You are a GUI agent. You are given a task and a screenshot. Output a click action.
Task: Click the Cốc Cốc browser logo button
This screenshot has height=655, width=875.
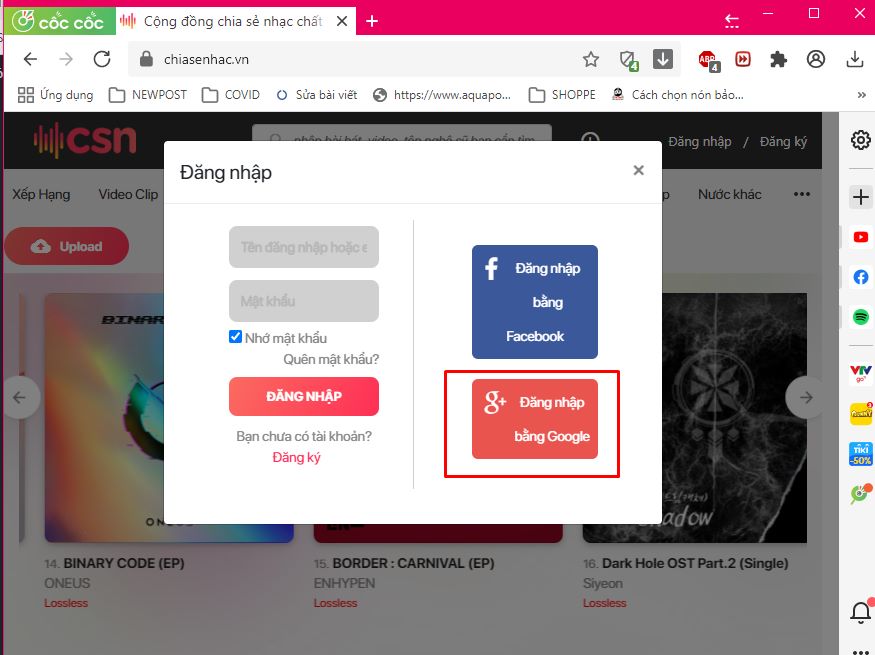point(59,21)
